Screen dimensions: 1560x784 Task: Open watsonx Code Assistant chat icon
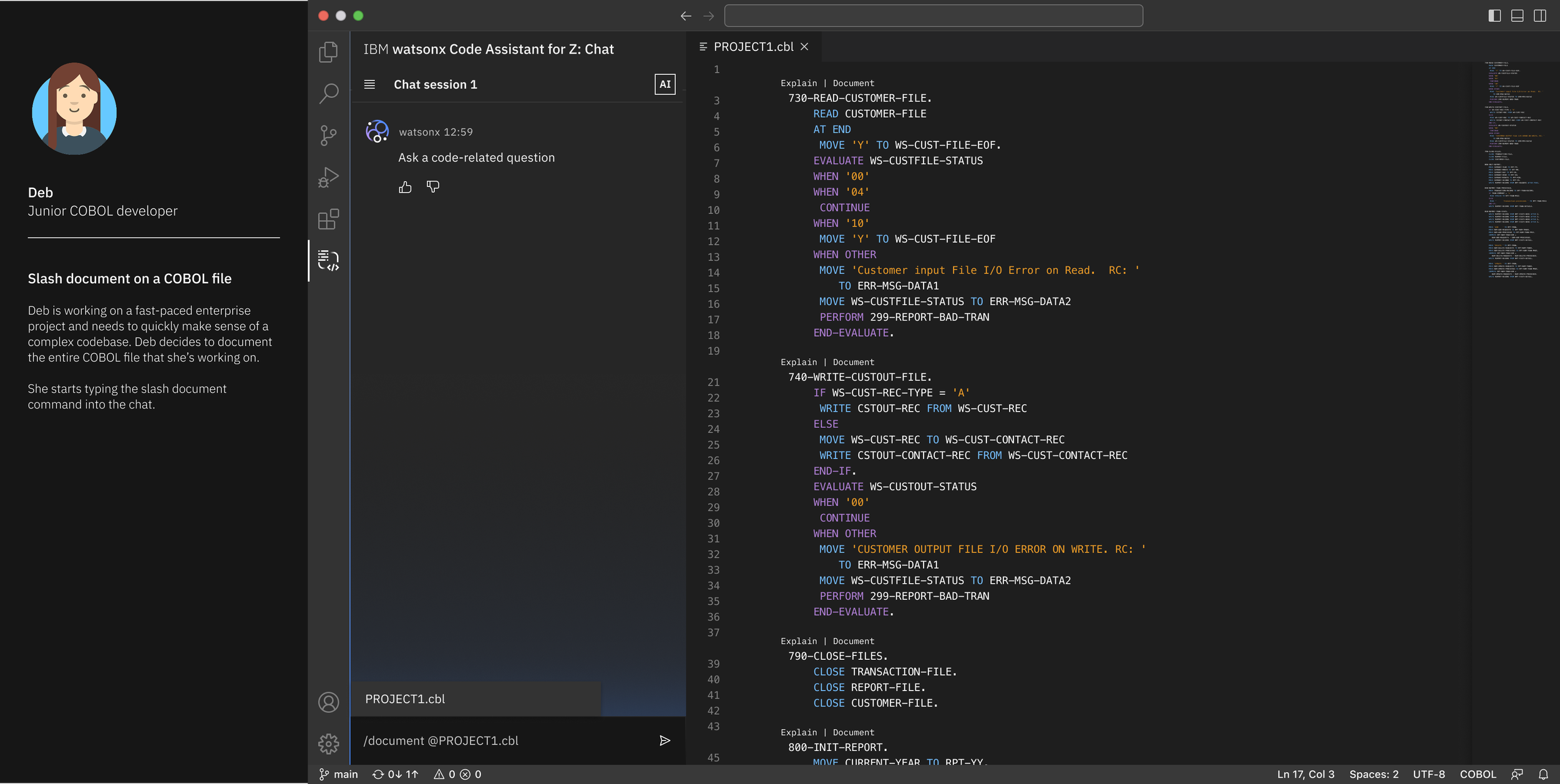pos(328,261)
